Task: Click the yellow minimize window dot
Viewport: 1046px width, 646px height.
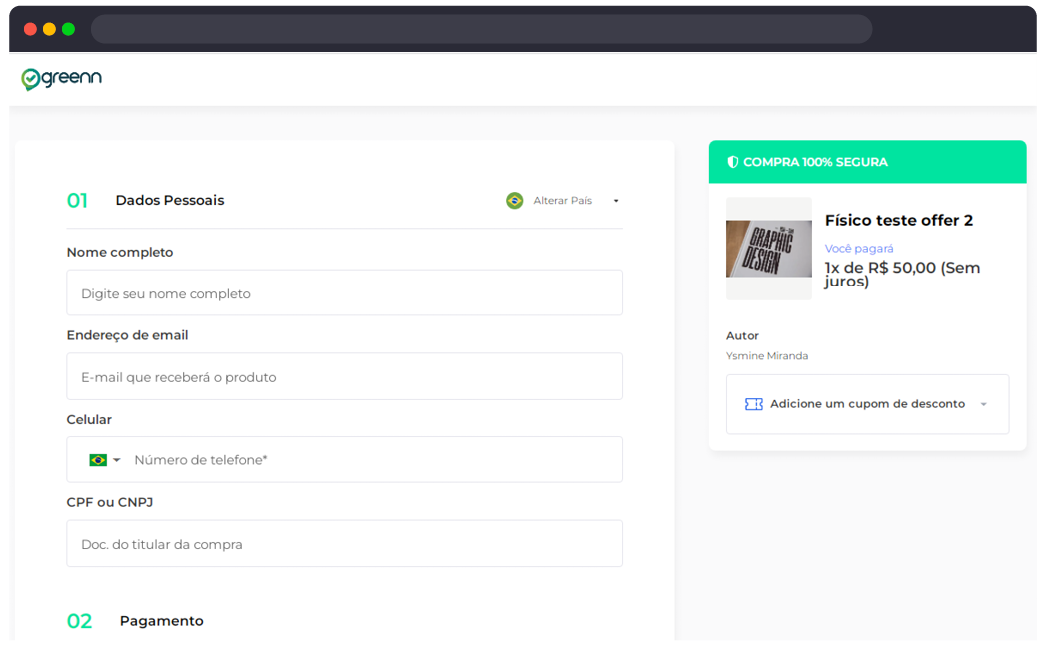Action: pyautogui.click(x=49, y=29)
